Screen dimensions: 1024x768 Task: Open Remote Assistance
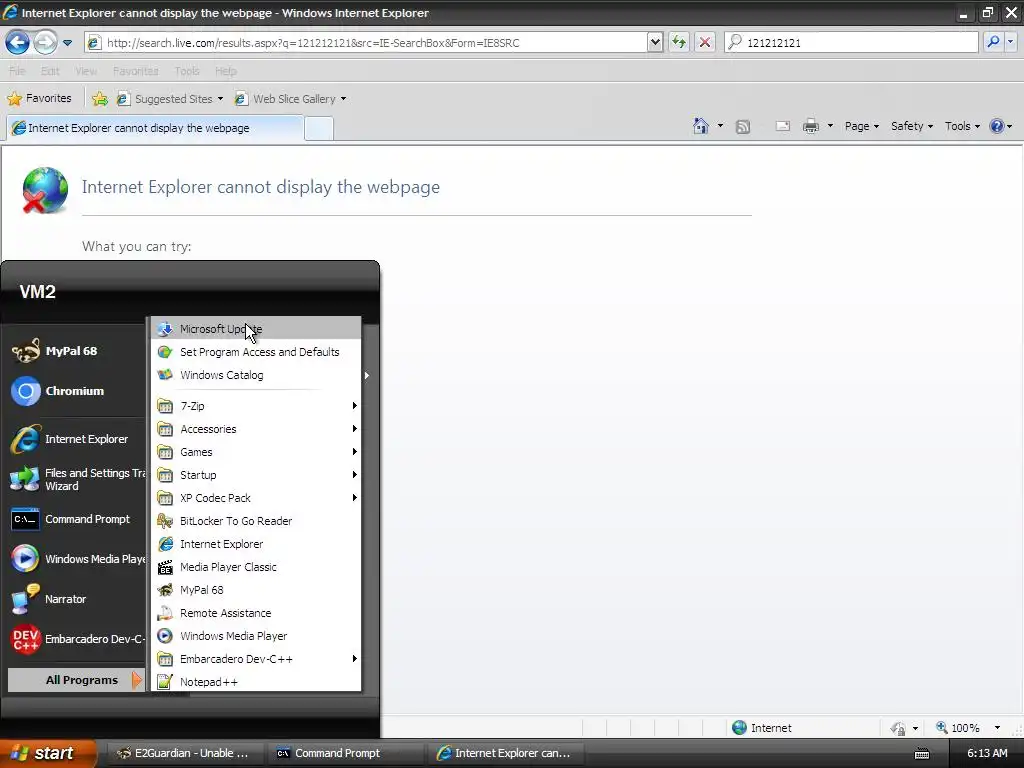256,613
